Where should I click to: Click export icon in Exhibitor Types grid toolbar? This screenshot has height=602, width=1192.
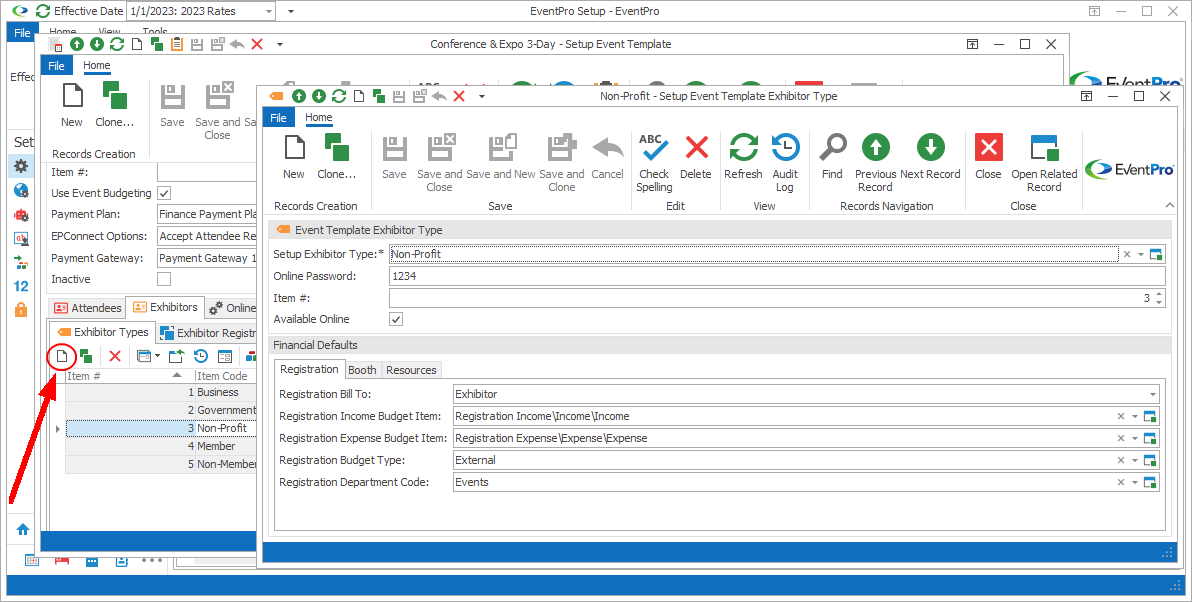(x=176, y=356)
